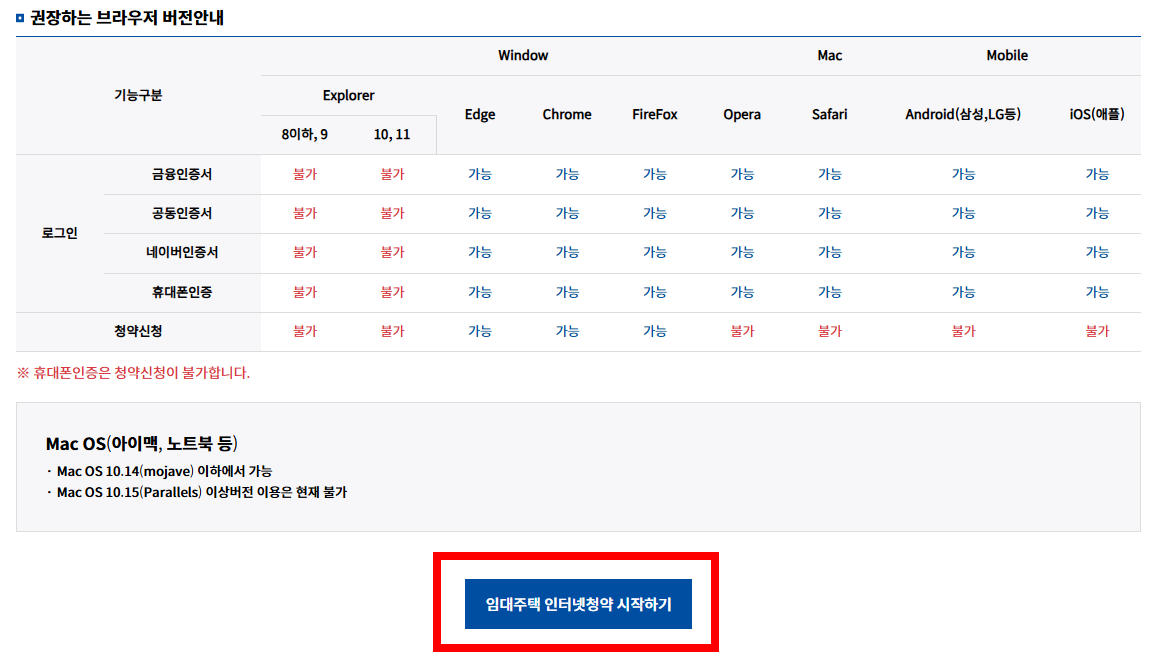Click the 로그인 row group label
This screenshot has width=1159, height=663.
60,233
